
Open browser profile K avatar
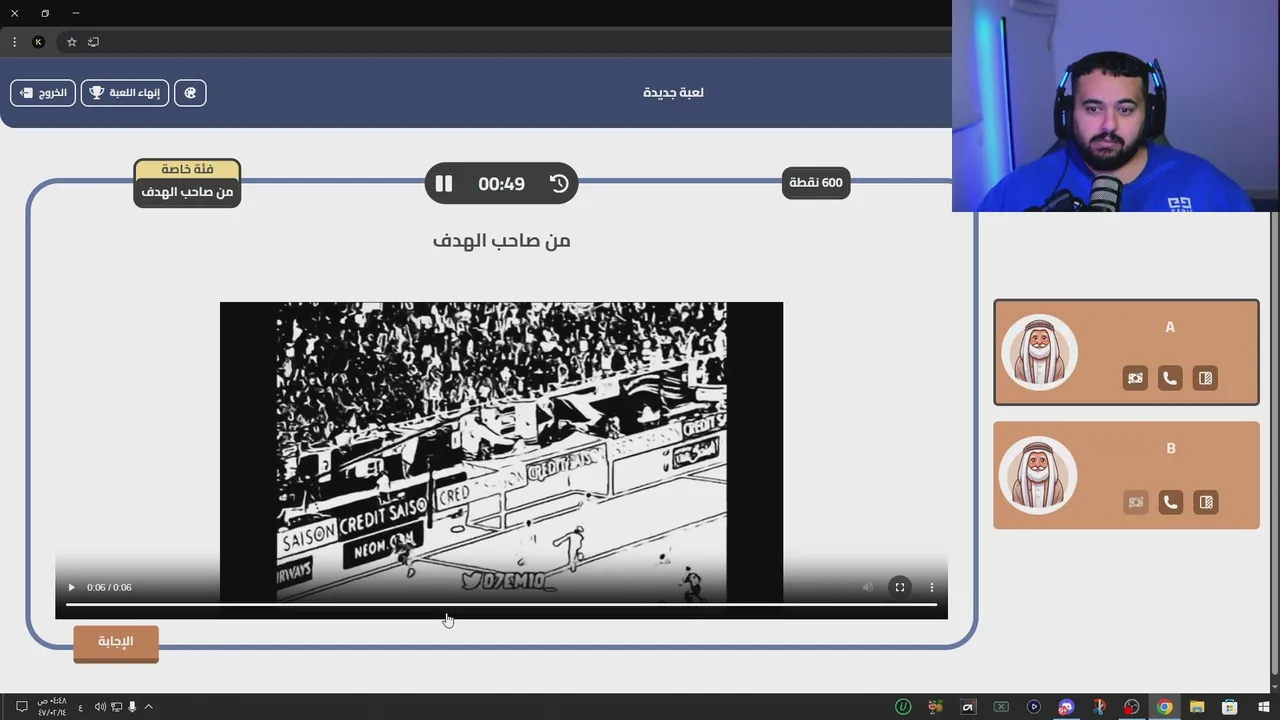[38, 42]
